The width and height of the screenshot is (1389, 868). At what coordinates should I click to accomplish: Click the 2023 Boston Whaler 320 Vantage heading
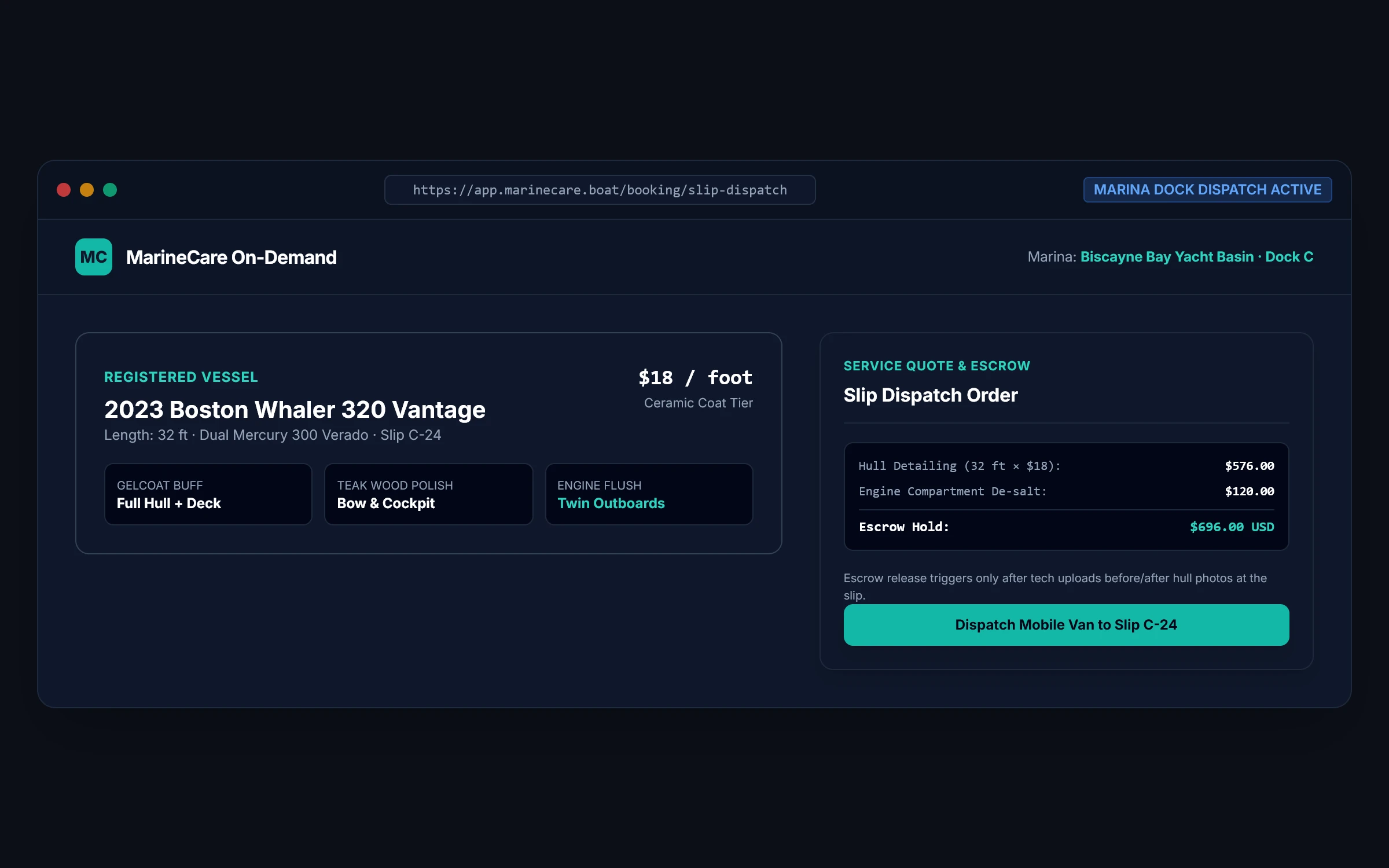(295, 410)
